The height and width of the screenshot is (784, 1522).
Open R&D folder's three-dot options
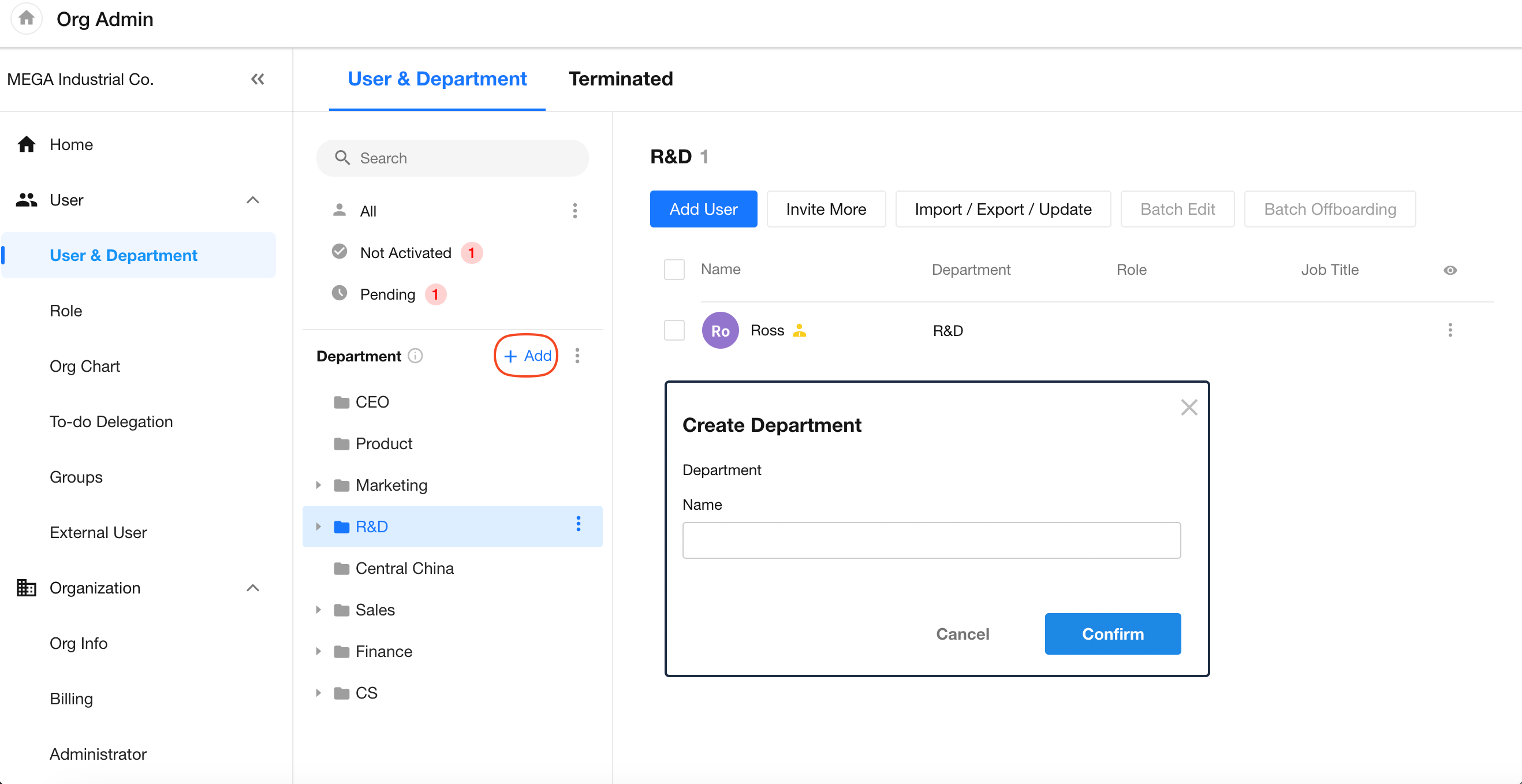click(x=579, y=525)
